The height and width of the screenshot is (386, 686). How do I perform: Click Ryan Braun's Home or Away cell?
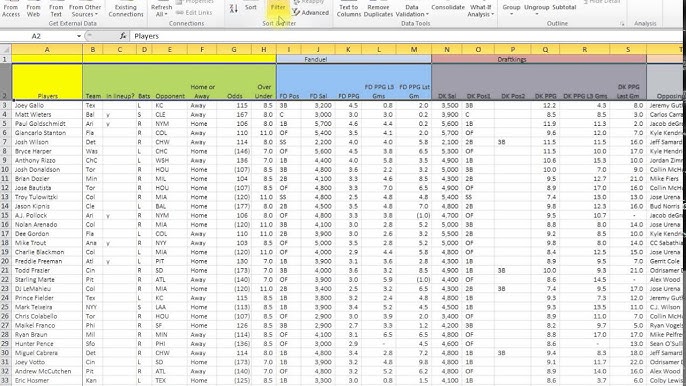click(202, 335)
